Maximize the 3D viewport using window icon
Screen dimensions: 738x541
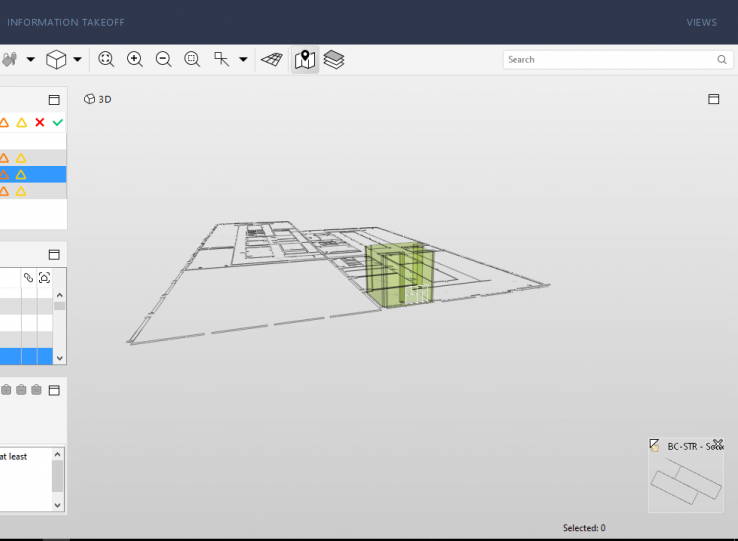[714, 99]
